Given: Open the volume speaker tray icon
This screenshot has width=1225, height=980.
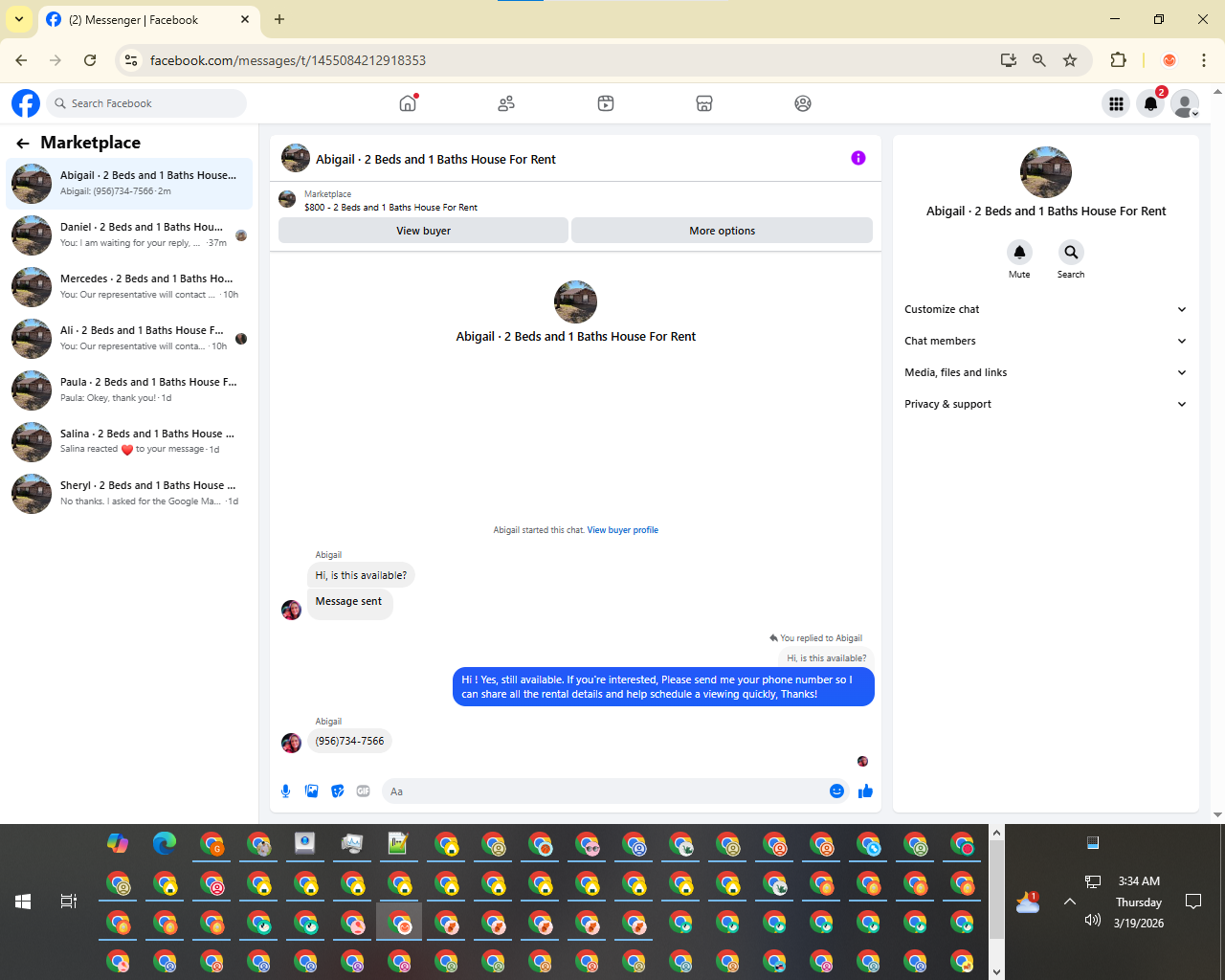Looking at the screenshot, I should (x=1093, y=920).
